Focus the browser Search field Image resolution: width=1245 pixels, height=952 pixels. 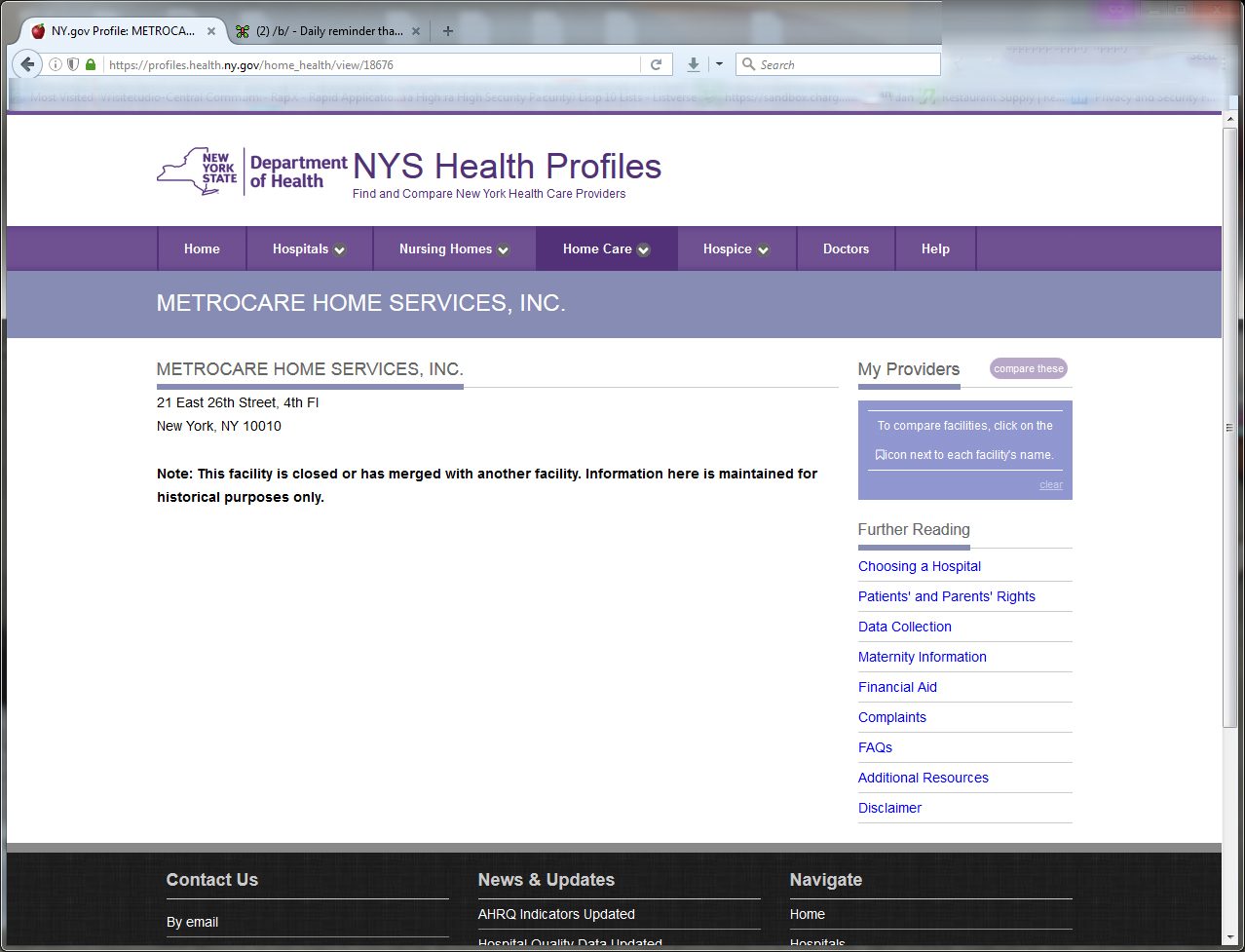coord(838,64)
